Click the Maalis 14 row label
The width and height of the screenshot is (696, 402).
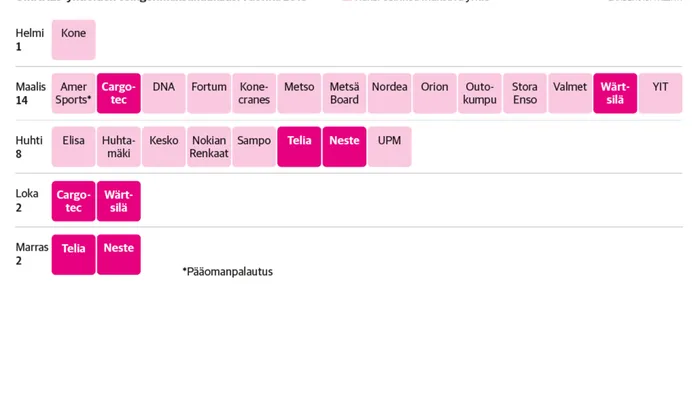pyautogui.click(x=31, y=94)
